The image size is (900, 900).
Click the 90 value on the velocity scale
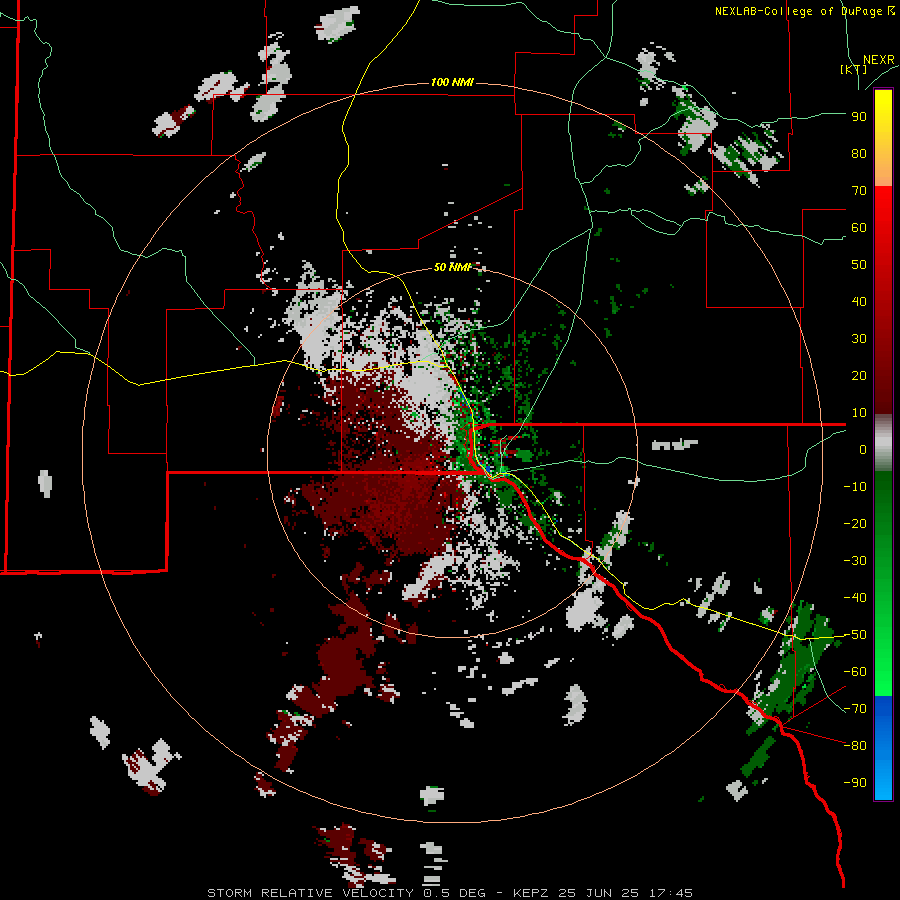click(x=859, y=117)
